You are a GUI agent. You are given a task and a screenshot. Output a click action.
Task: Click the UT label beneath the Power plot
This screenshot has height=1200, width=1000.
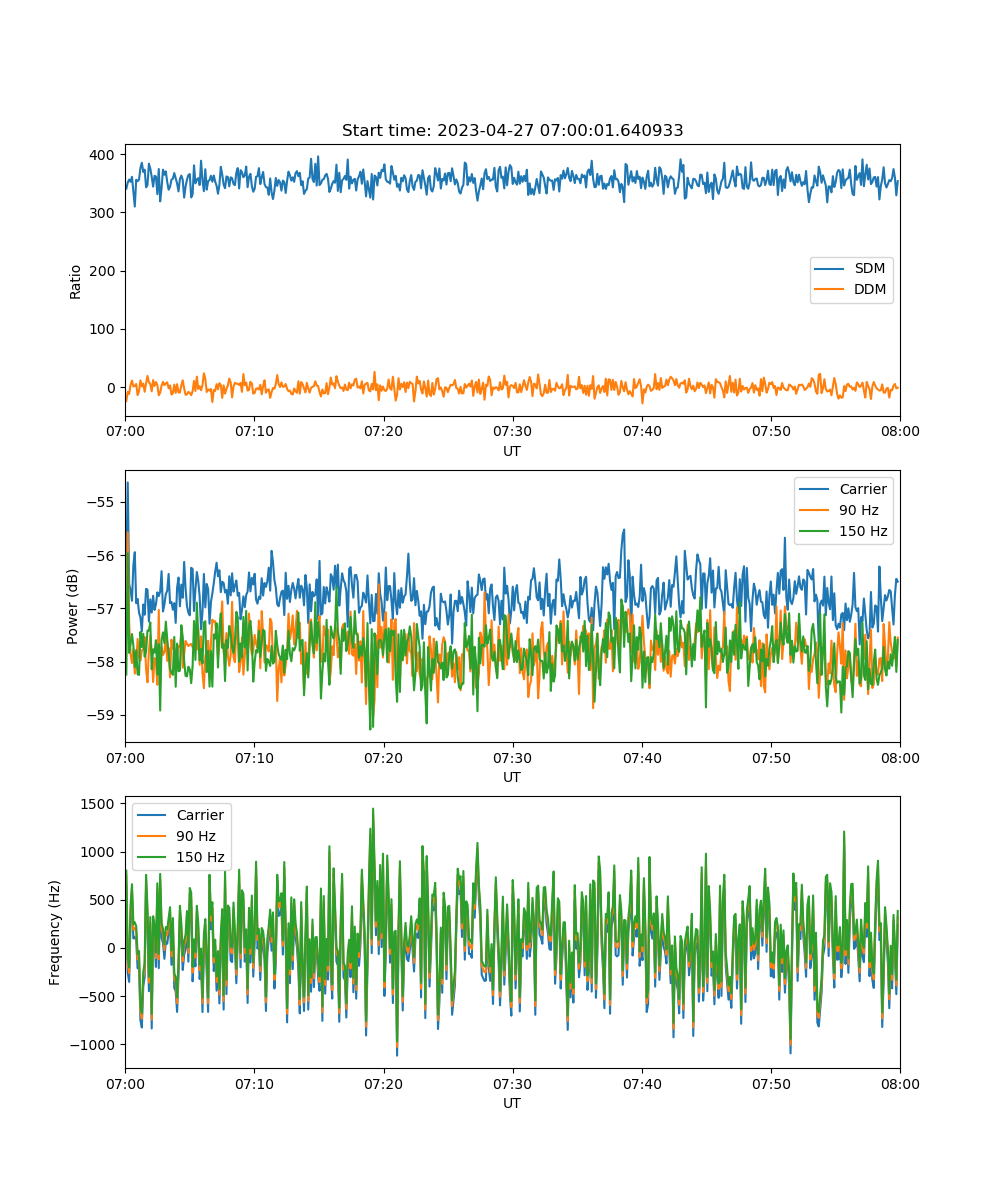click(x=512, y=778)
